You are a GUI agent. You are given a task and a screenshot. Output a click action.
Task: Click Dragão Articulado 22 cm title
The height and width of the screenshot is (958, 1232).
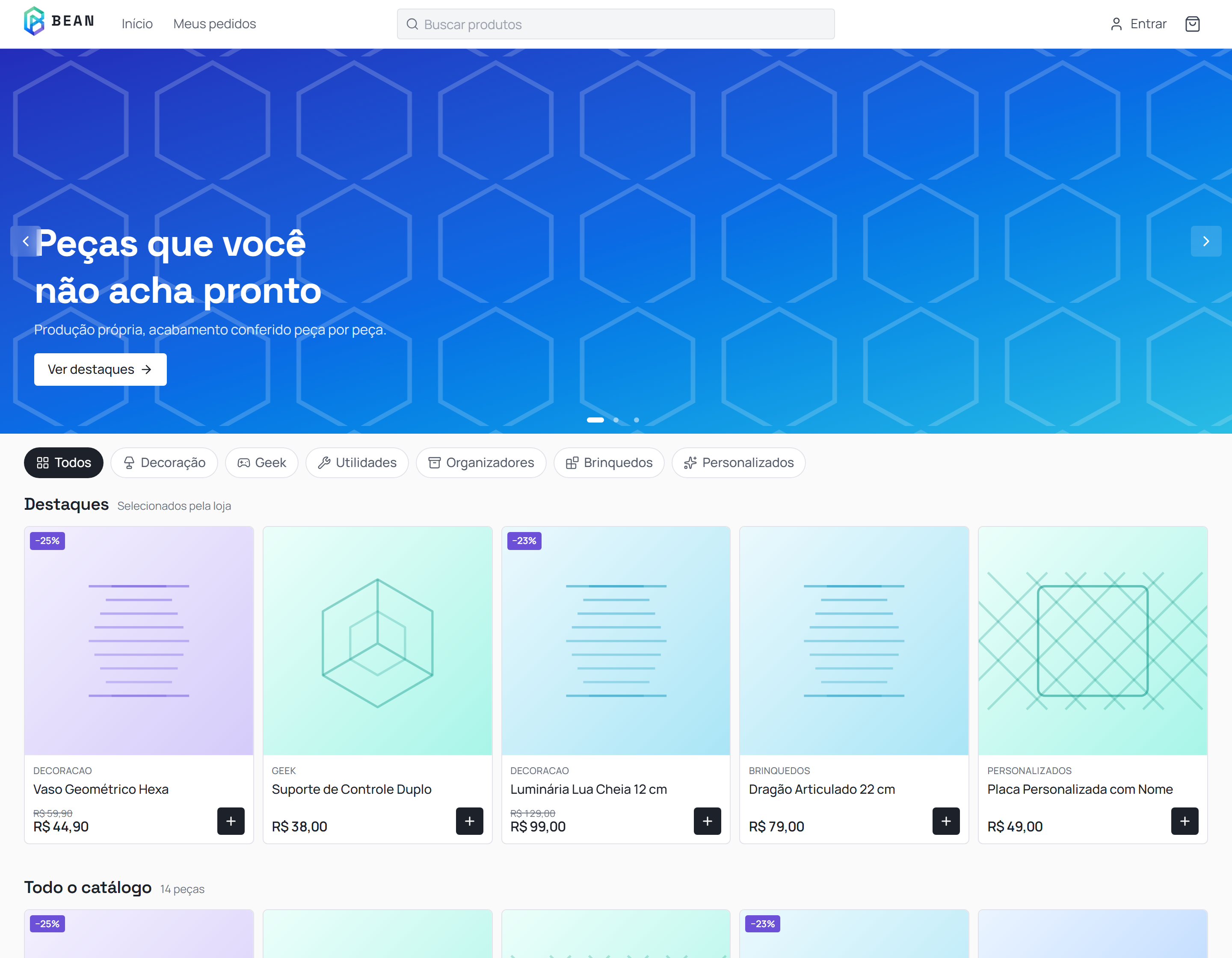822,789
